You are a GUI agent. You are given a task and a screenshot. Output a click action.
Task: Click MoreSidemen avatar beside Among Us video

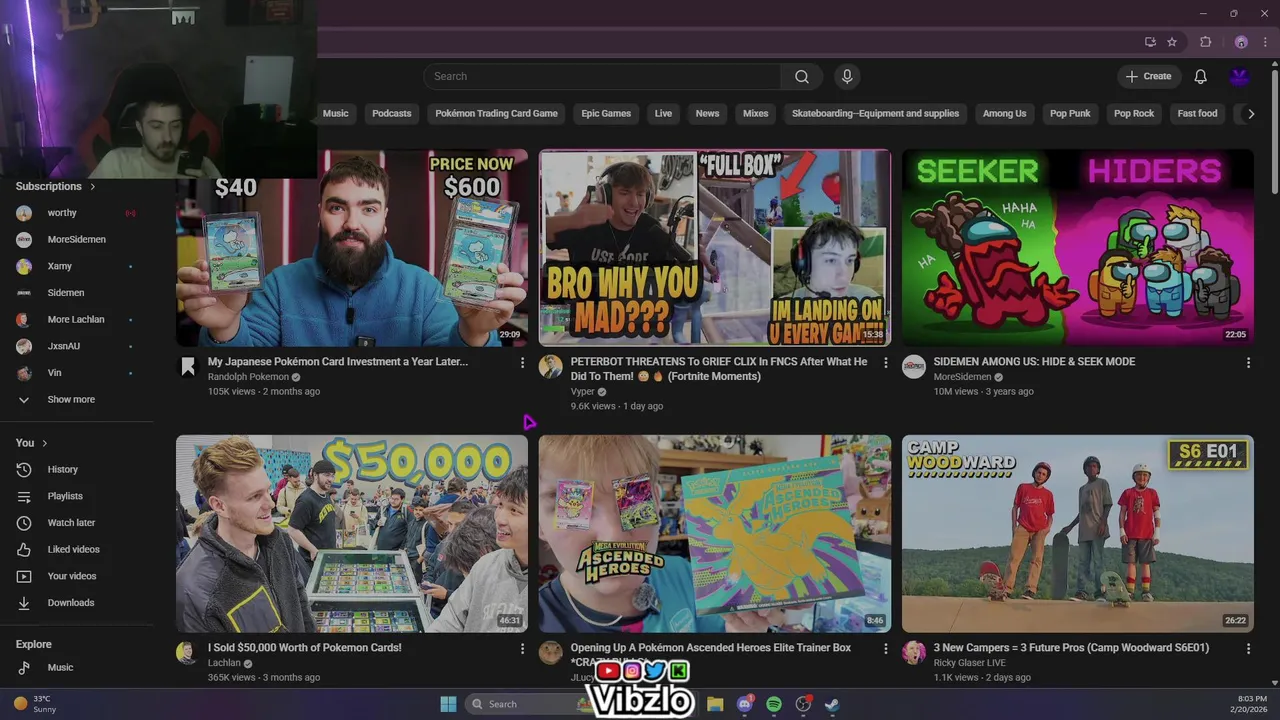(x=914, y=366)
